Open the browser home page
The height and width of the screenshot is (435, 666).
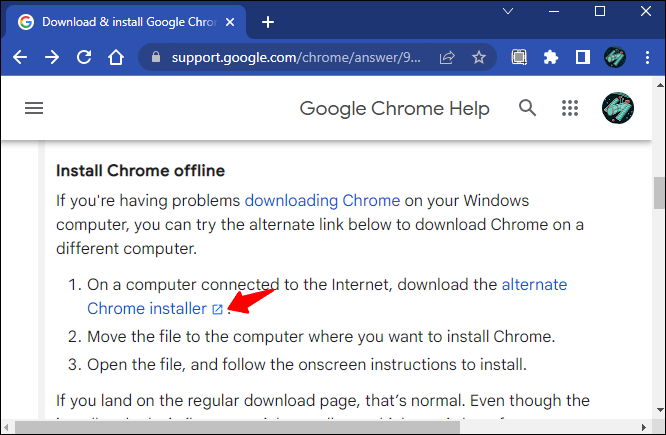coord(116,57)
